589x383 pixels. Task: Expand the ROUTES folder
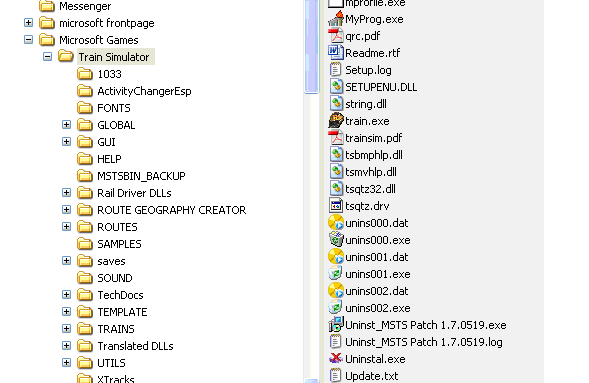pos(66,227)
